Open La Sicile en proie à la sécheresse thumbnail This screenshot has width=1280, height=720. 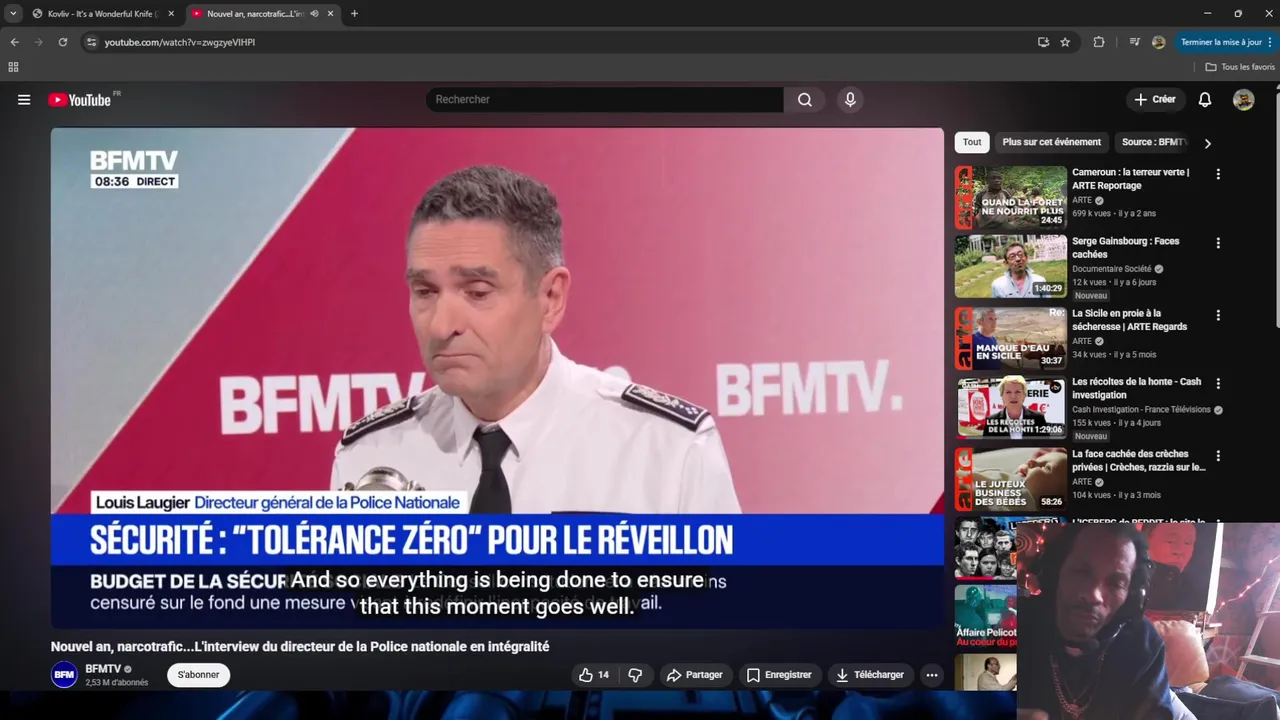1011,339
